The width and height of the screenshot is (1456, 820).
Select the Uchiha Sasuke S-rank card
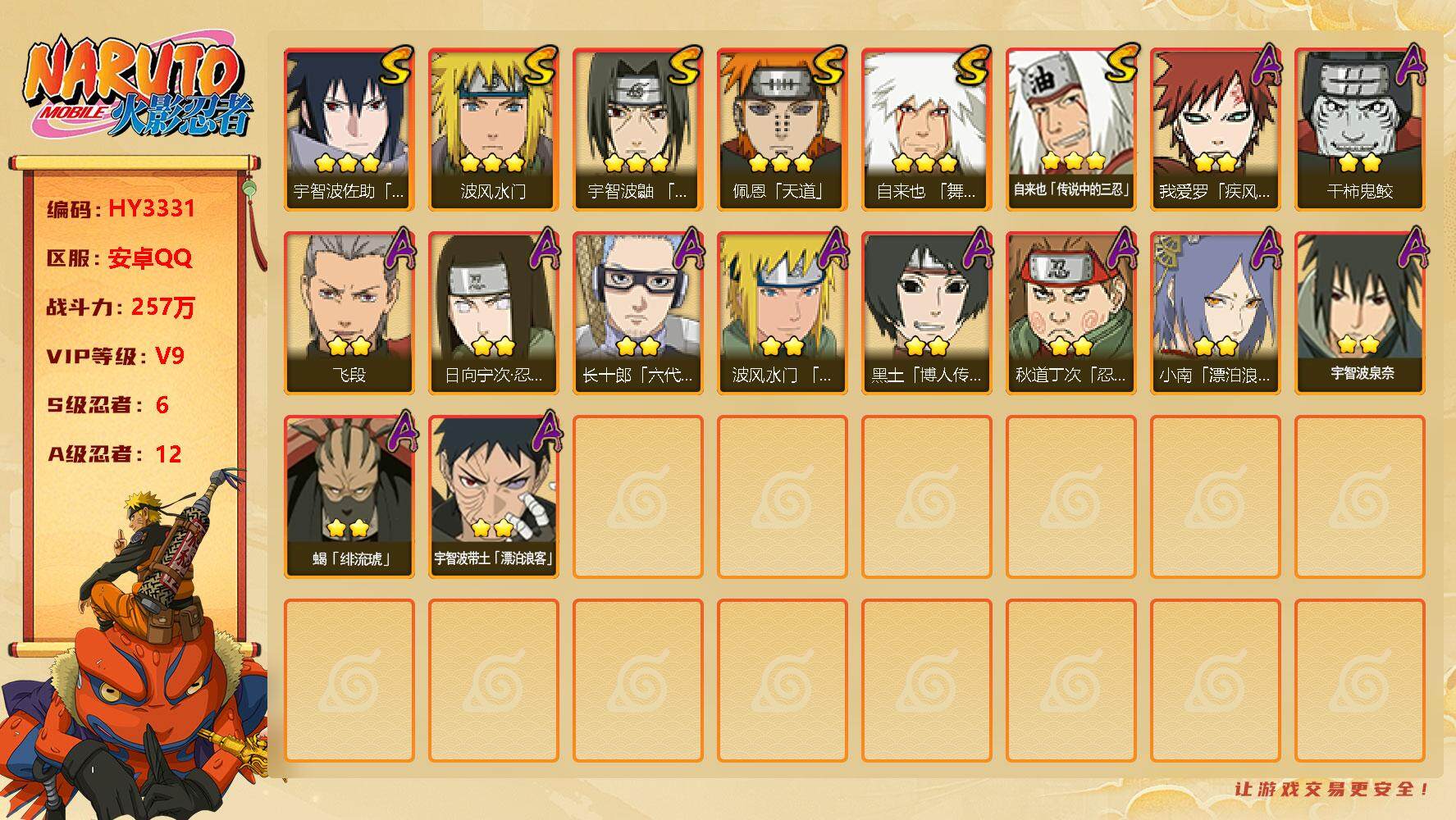click(349, 130)
